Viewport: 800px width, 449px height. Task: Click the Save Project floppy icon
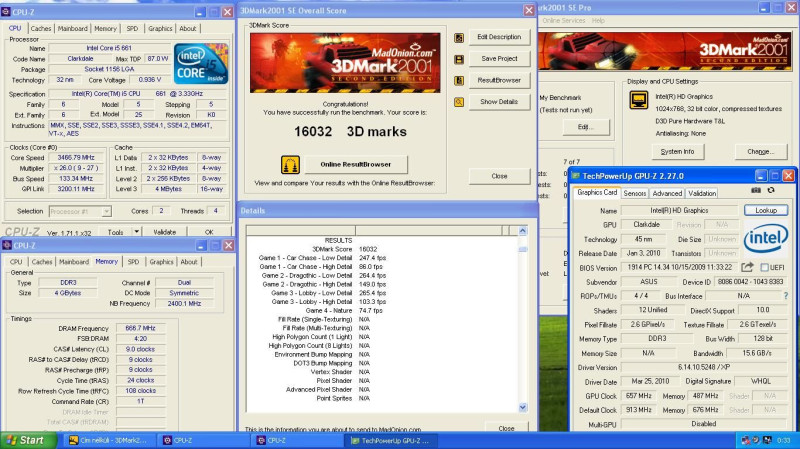point(459,59)
